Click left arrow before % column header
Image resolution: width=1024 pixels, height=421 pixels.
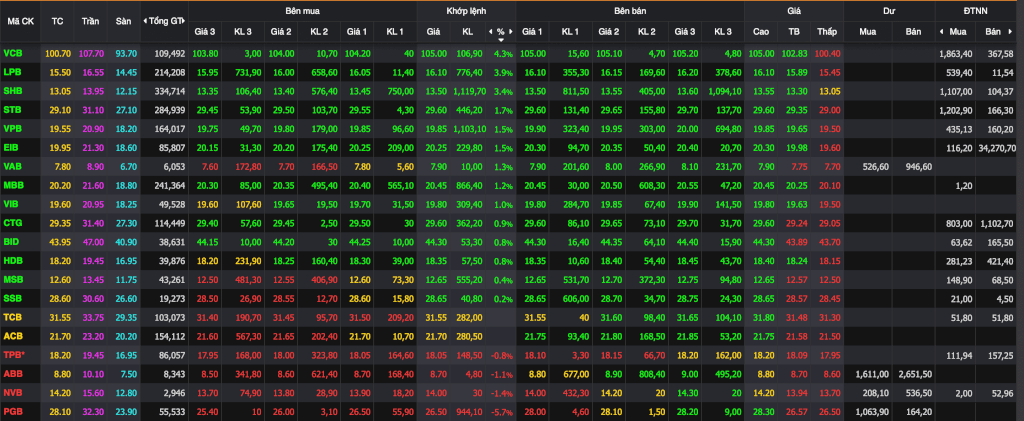(490, 31)
